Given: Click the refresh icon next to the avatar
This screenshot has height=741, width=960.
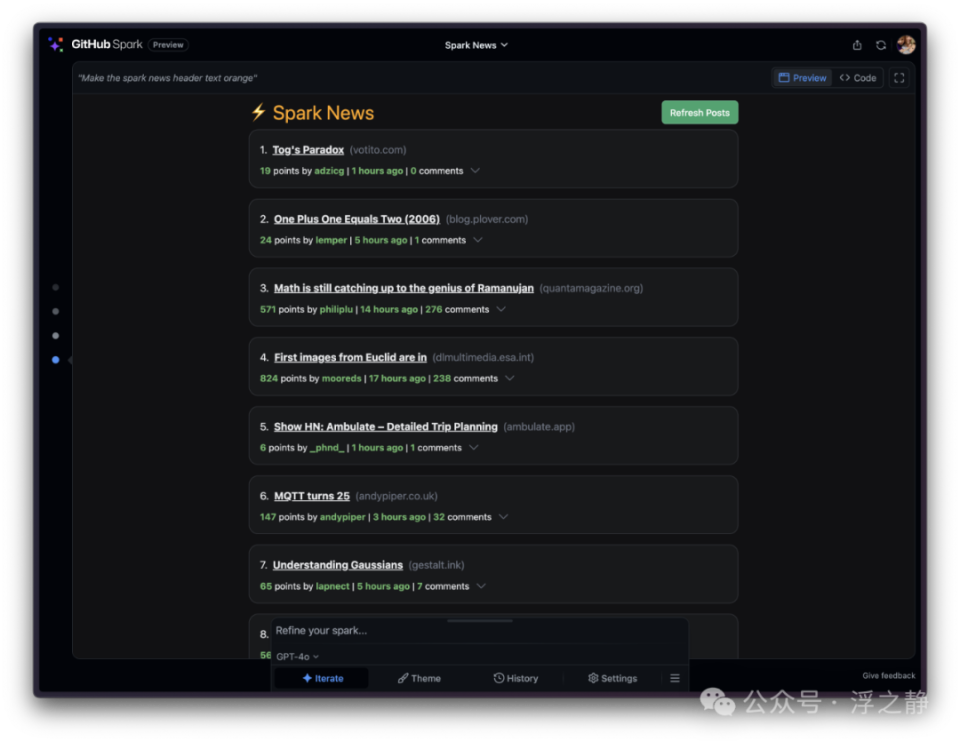Looking at the screenshot, I should tap(881, 44).
